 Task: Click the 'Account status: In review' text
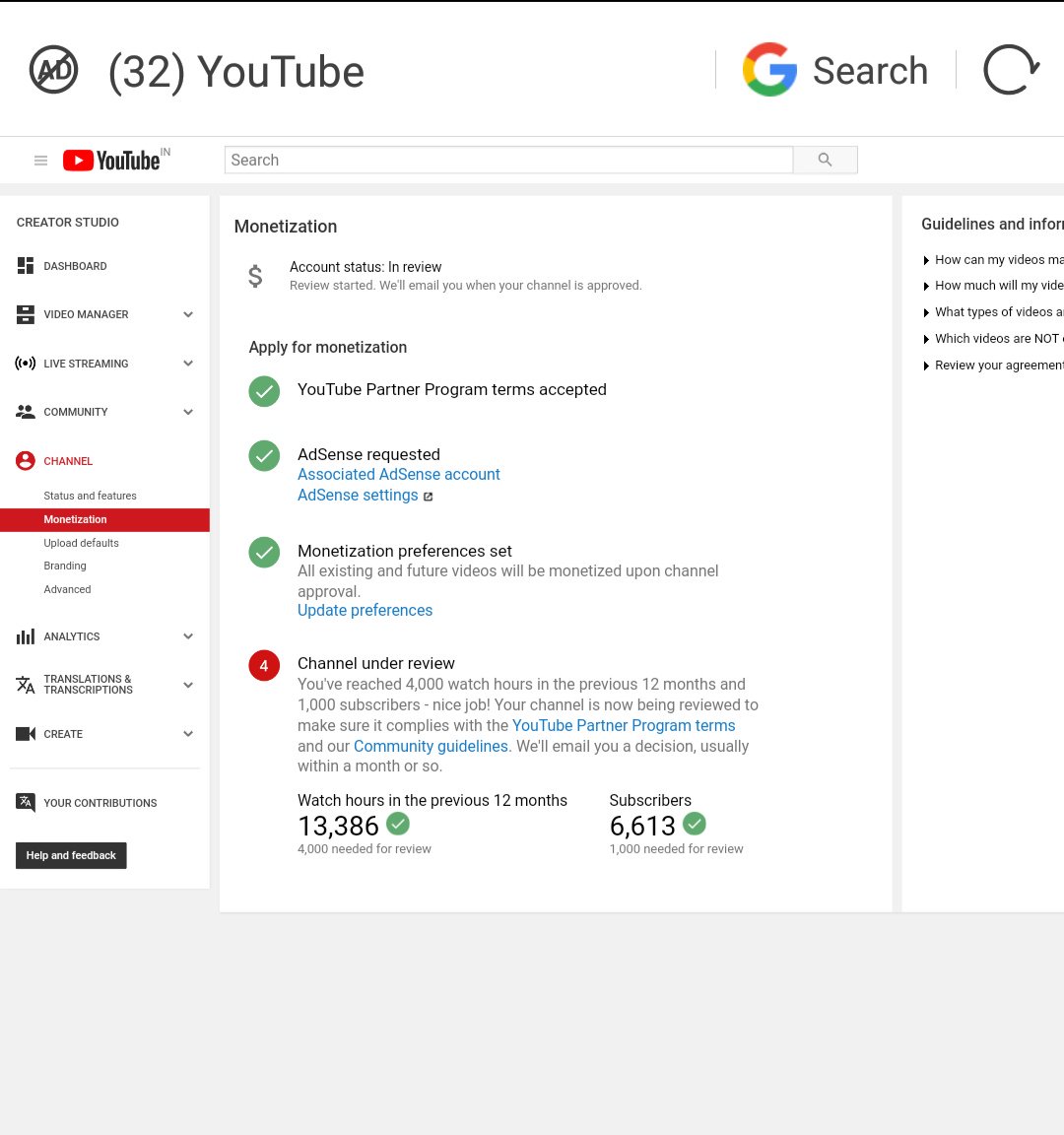tap(366, 267)
